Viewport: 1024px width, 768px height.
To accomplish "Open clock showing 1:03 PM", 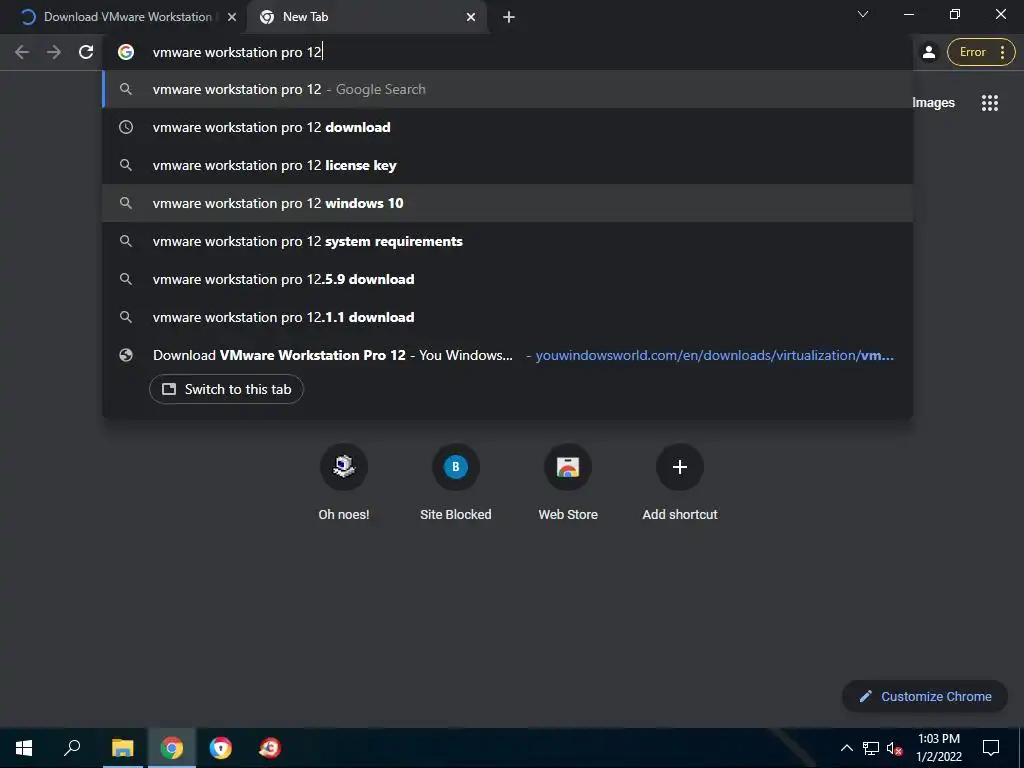I will click(938, 748).
